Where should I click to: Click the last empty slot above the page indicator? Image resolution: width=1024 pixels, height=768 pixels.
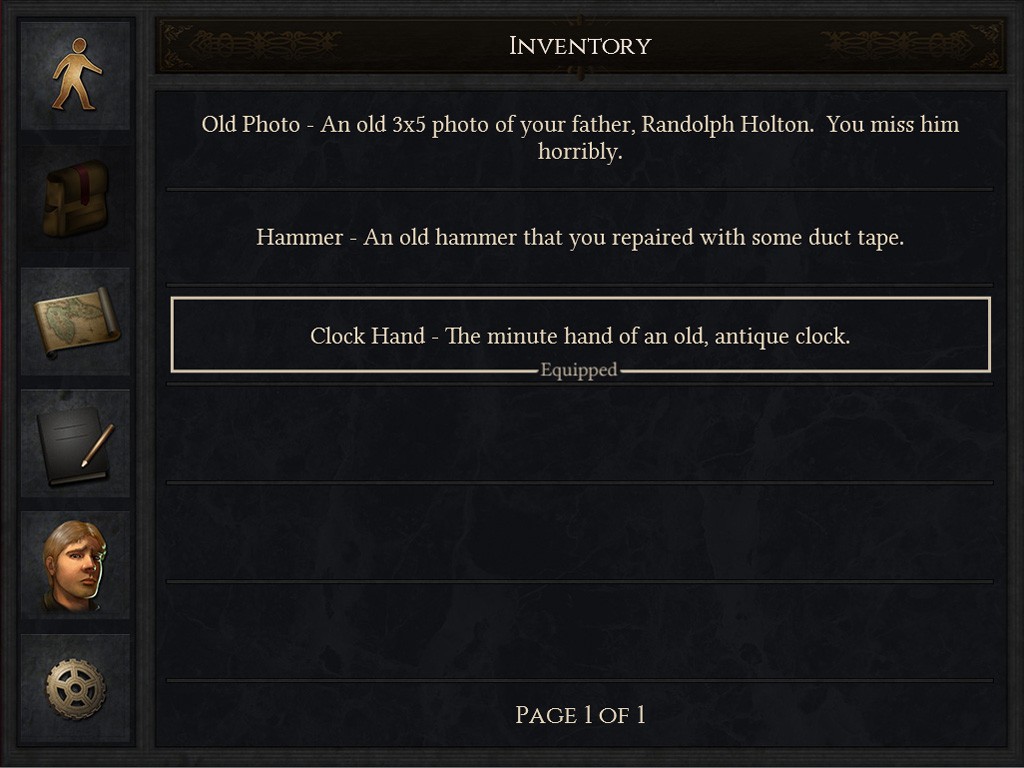point(580,630)
